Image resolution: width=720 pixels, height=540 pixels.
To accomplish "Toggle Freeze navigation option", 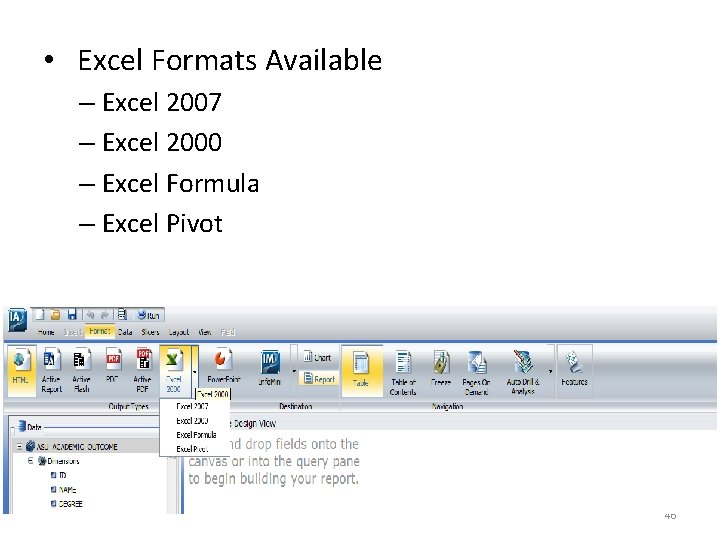I will coord(441,368).
